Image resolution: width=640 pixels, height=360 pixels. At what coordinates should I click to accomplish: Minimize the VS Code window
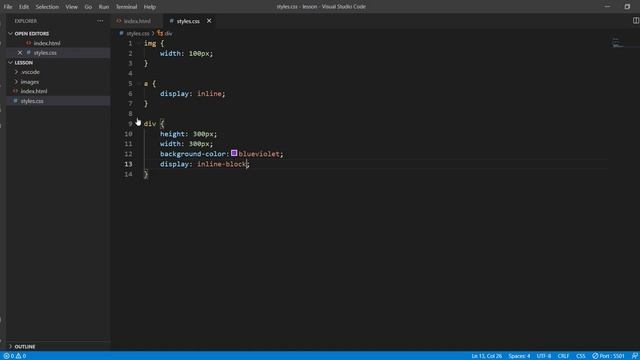[x=607, y=7]
